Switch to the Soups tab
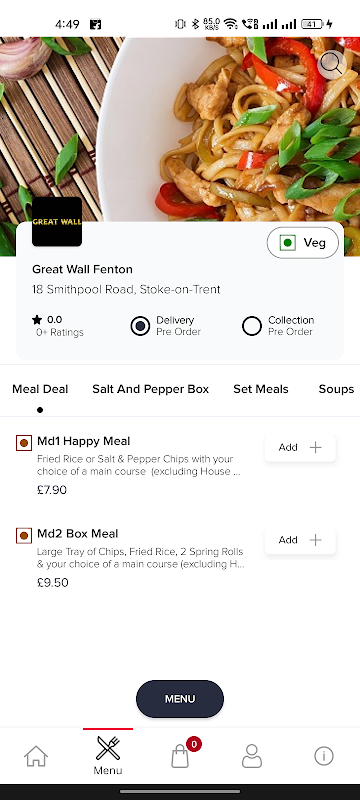Image resolution: width=360 pixels, height=800 pixels. coord(336,389)
